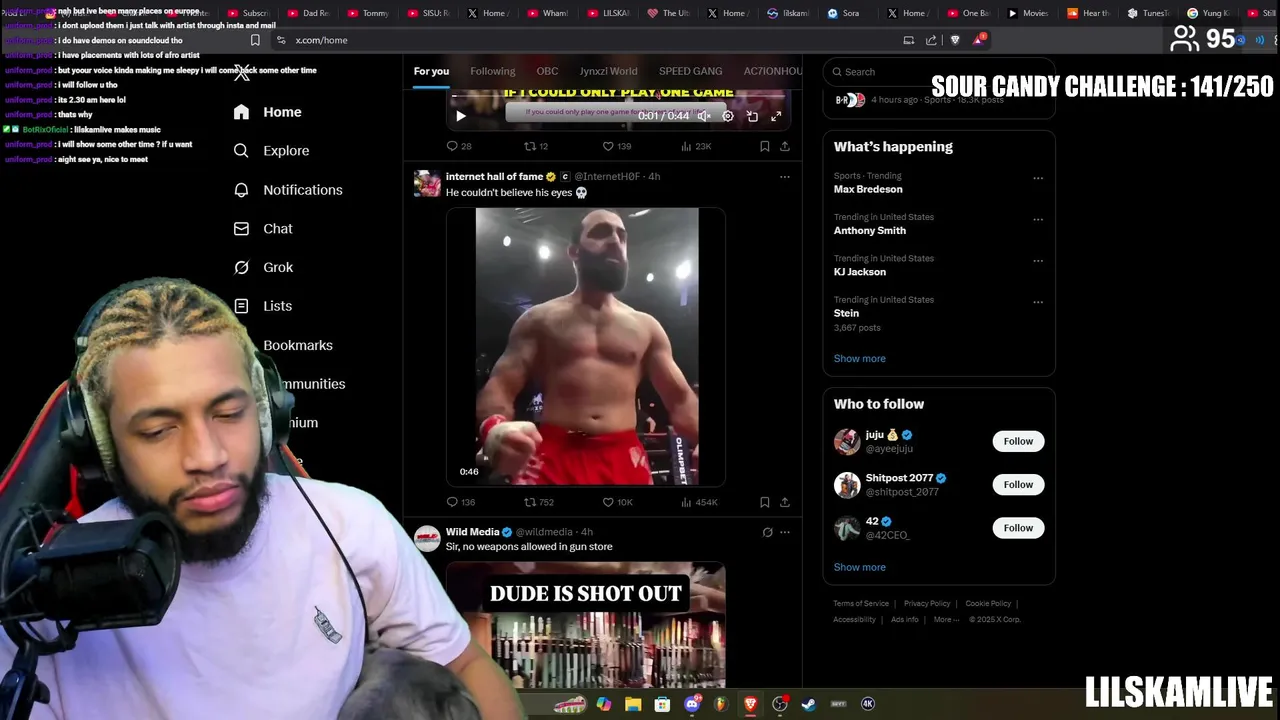This screenshot has width=1280, height=720.
Task: Open Grok explain icon on Wild Media post
Action: pyautogui.click(x=767, y=533)
